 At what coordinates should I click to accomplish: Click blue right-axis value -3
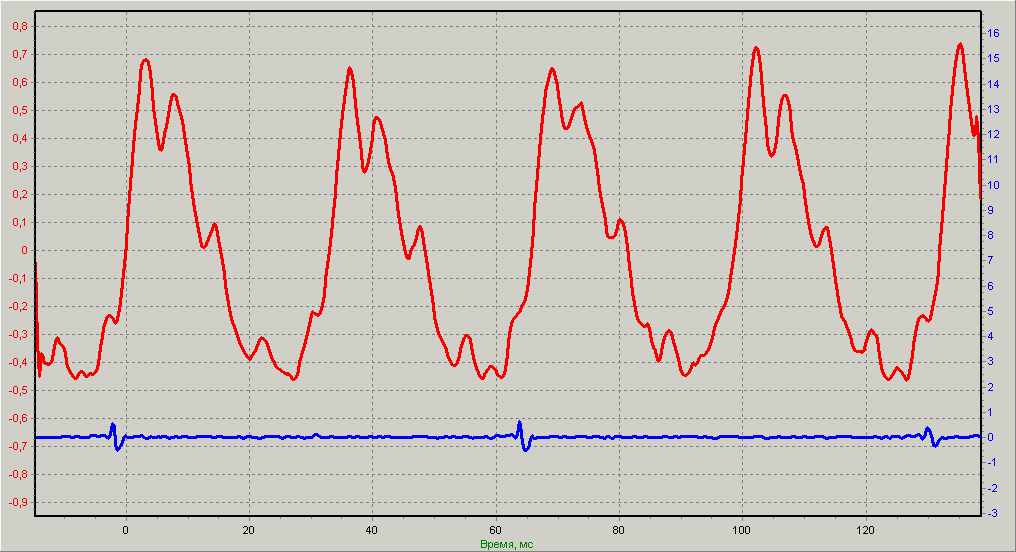pyautogui.click(x=992, y=514)
